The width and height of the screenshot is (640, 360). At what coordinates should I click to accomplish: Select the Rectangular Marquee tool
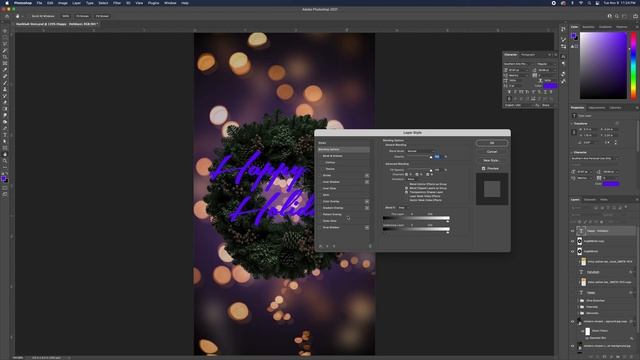coord(5,37)
